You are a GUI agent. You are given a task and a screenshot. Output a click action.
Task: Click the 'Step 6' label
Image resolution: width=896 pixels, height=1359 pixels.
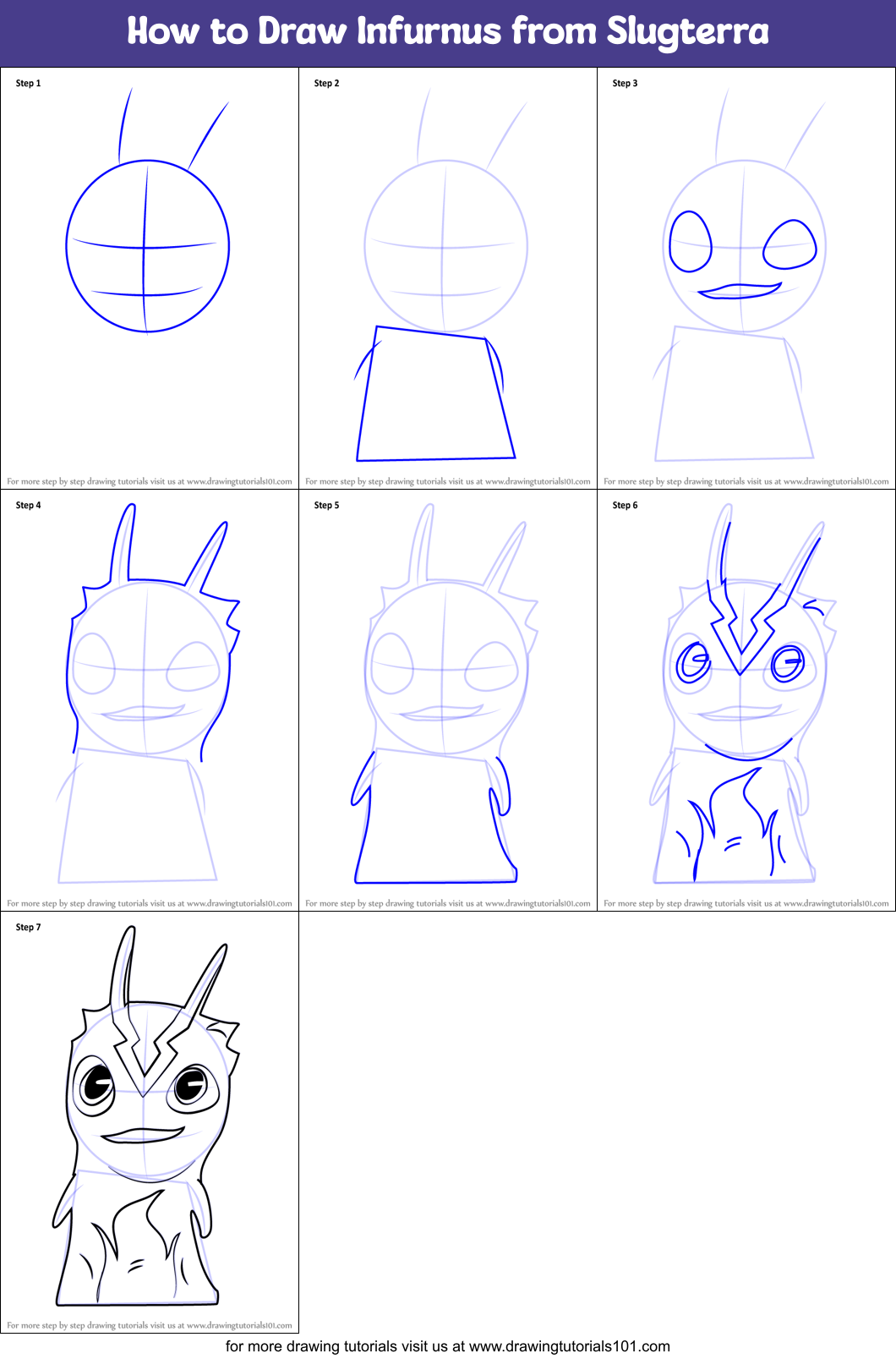coord(625,505)
